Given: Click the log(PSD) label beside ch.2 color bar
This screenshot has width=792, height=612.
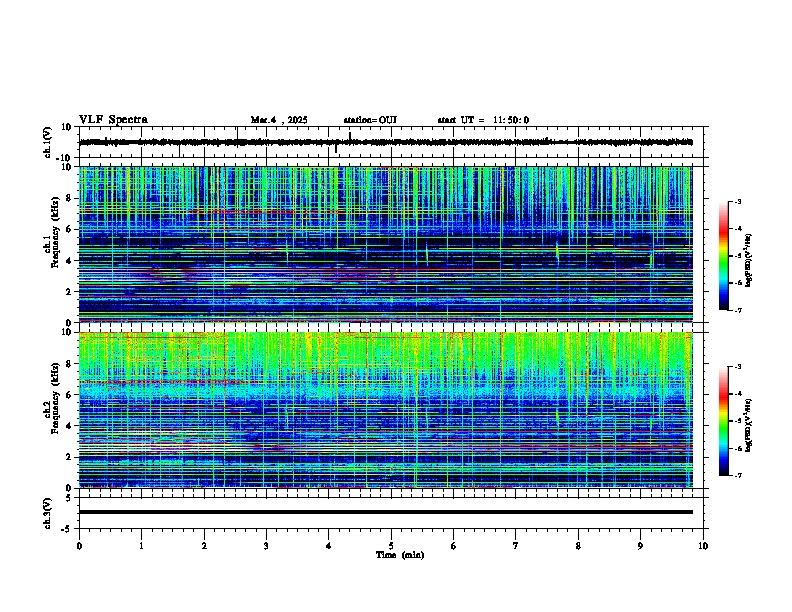Looking at the screenshot, I should click(x=749, y=425).
